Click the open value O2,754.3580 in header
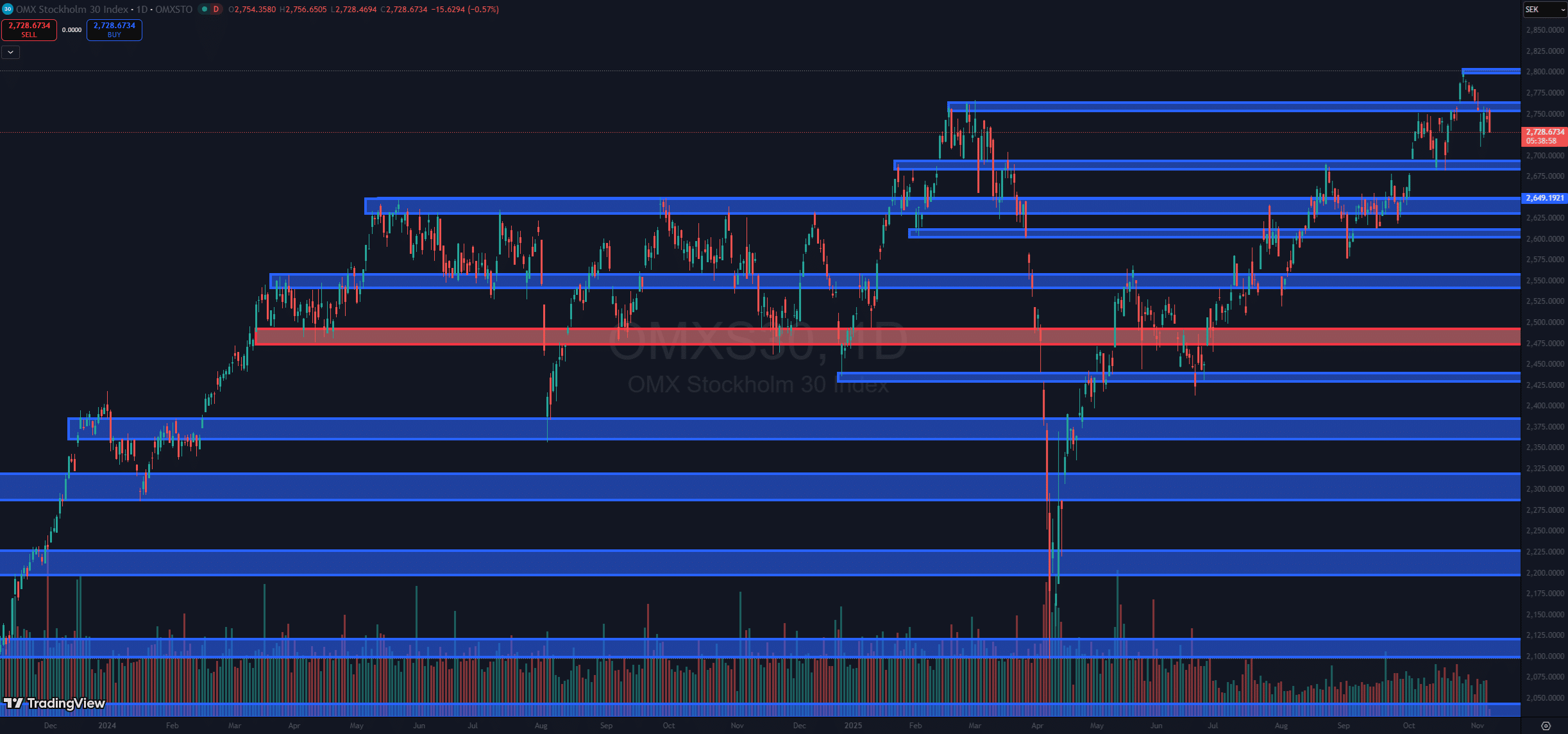The width and height of the screenshot is (1568, 734). point(252,9)
